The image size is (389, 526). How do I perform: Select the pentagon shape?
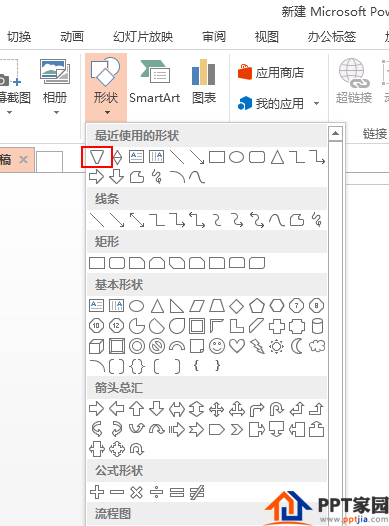click(x=257, y=306)
